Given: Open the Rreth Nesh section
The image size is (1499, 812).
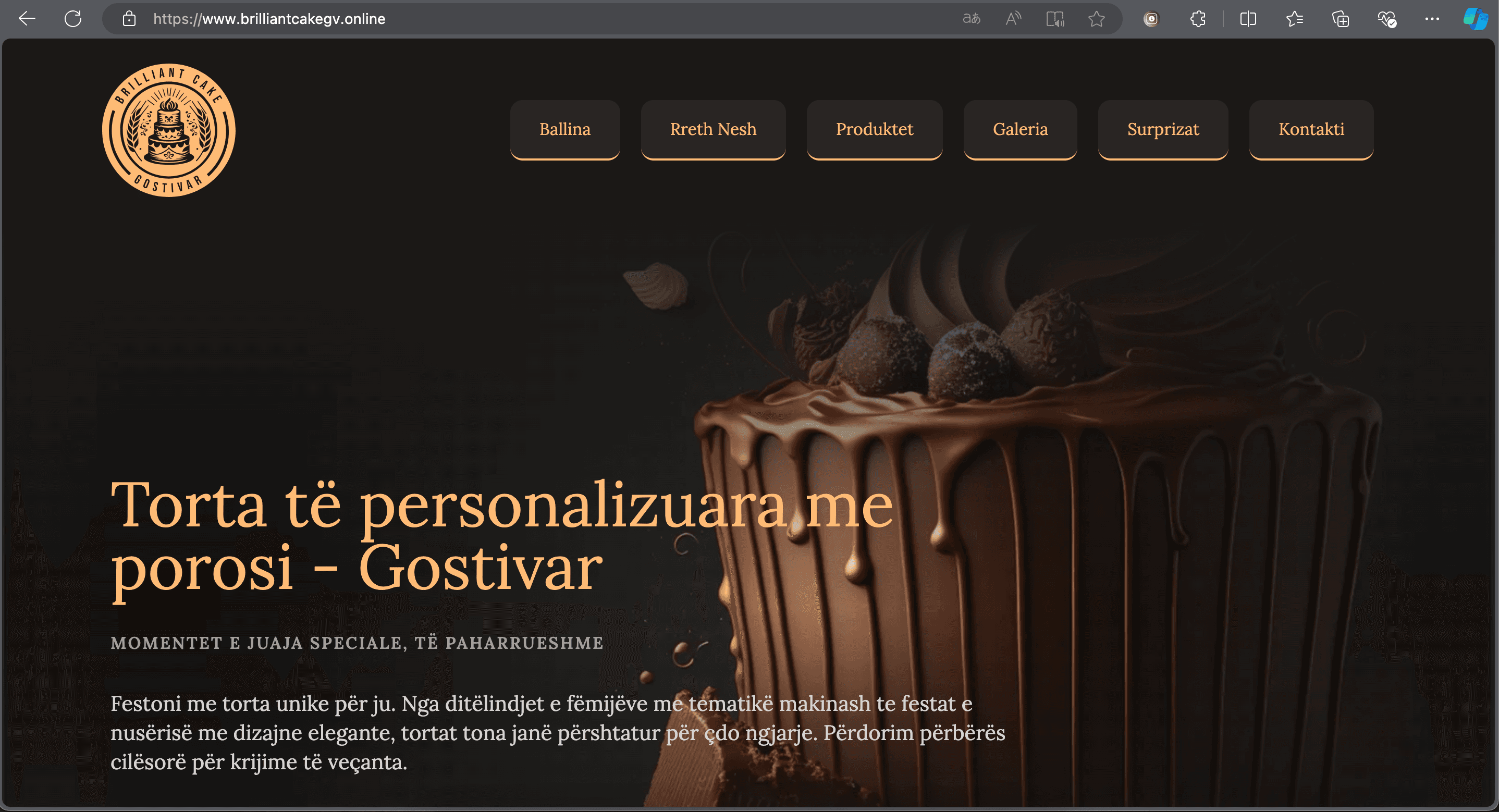Looking at the screenshot, I should (714, 129).
